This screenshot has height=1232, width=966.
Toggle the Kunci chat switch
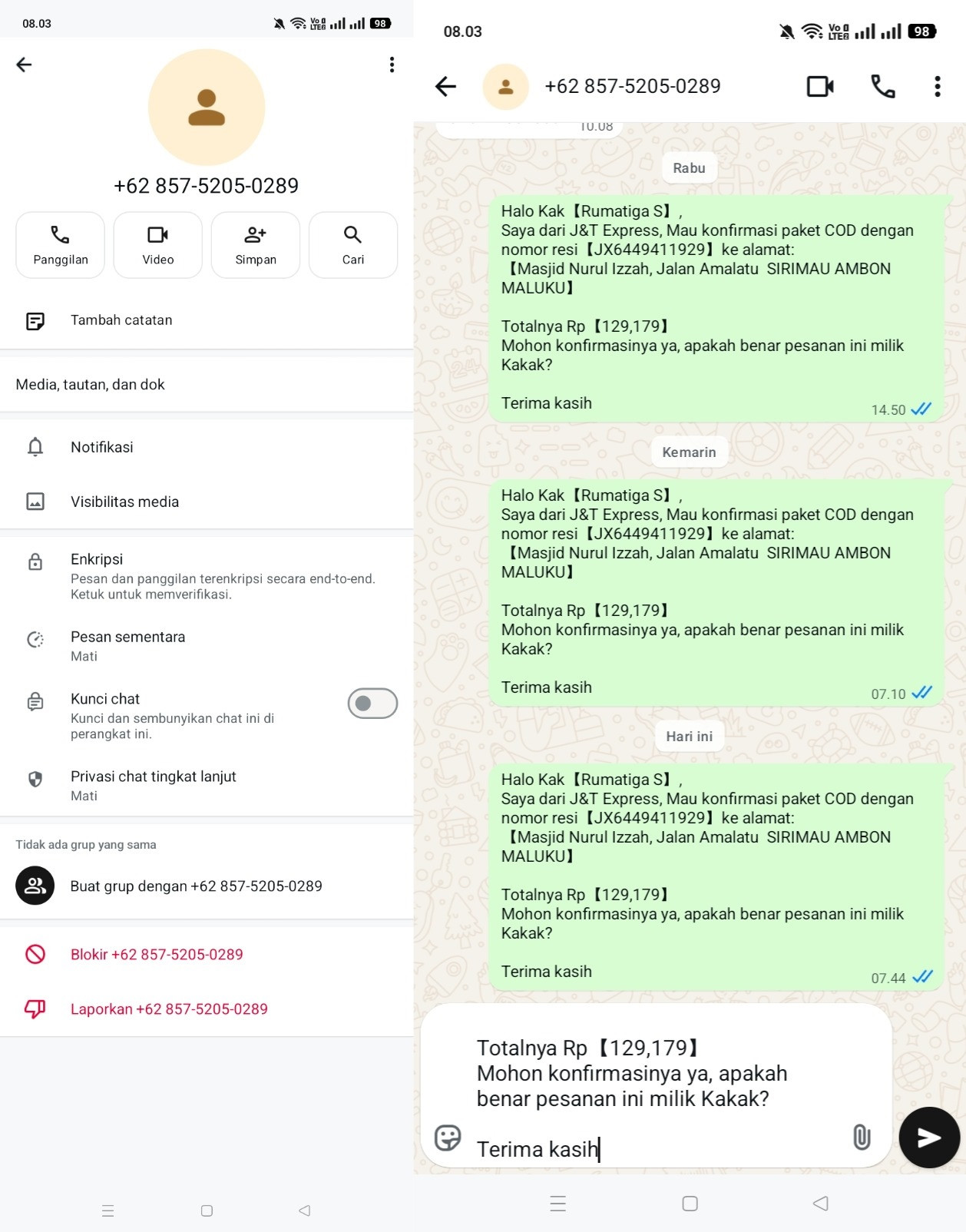[372, 704]
